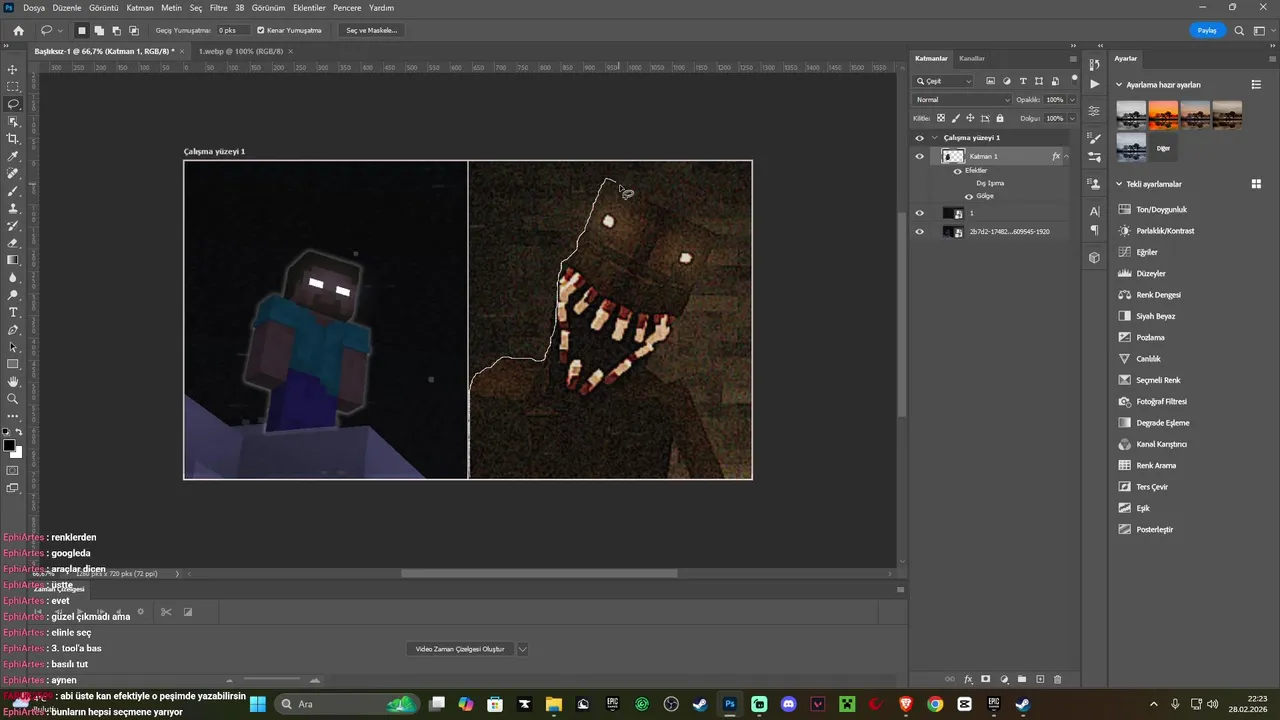Click the Geçiş Yumuşatma input field
The image size is (1280, 720).
(x=233, y=31)
